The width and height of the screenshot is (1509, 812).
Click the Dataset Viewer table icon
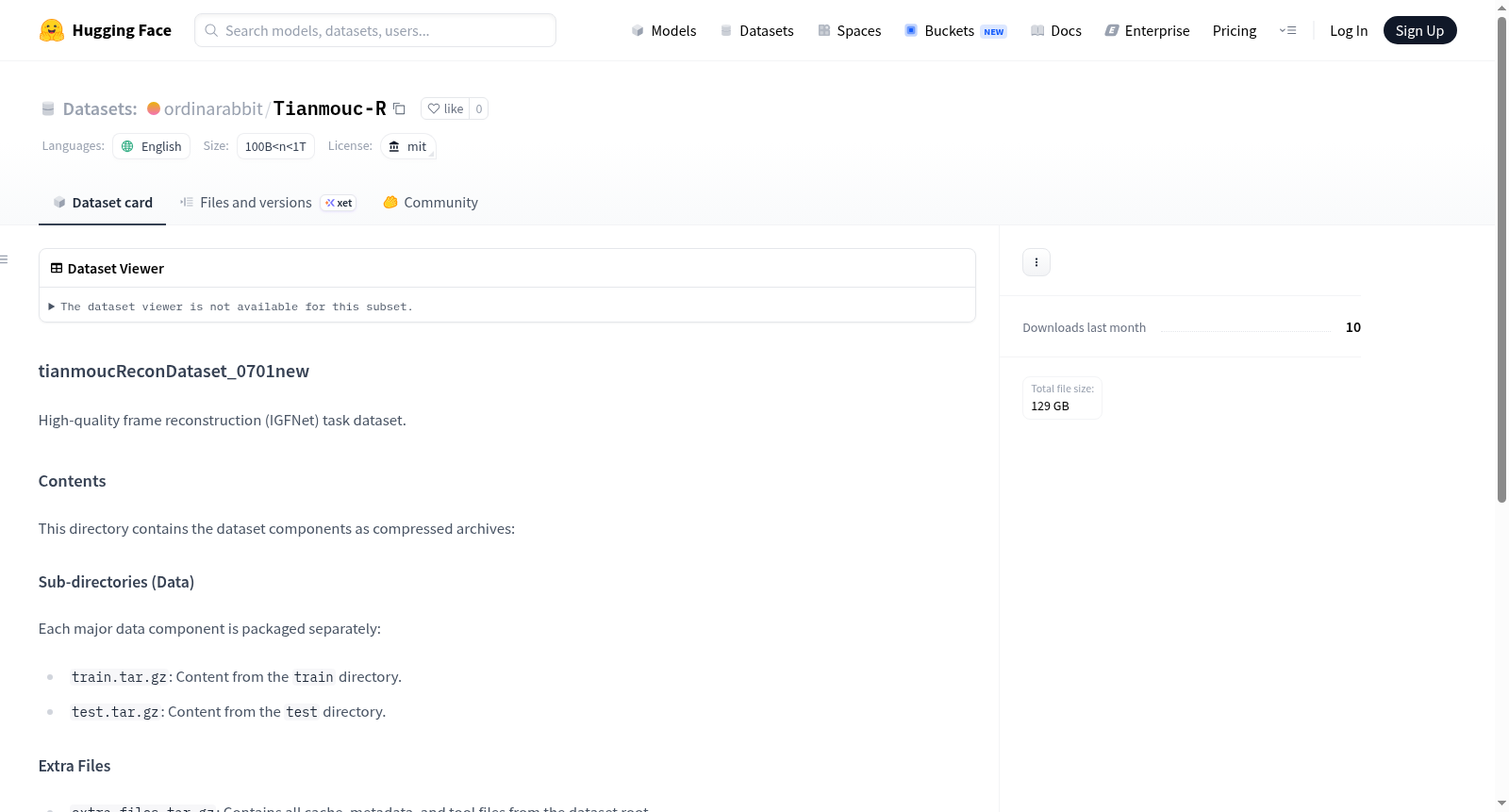click(57, 269)
